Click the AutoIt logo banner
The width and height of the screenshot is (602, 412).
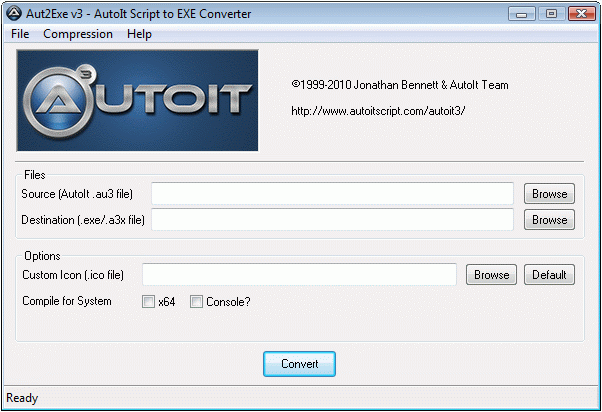click(x=137, y=100)
